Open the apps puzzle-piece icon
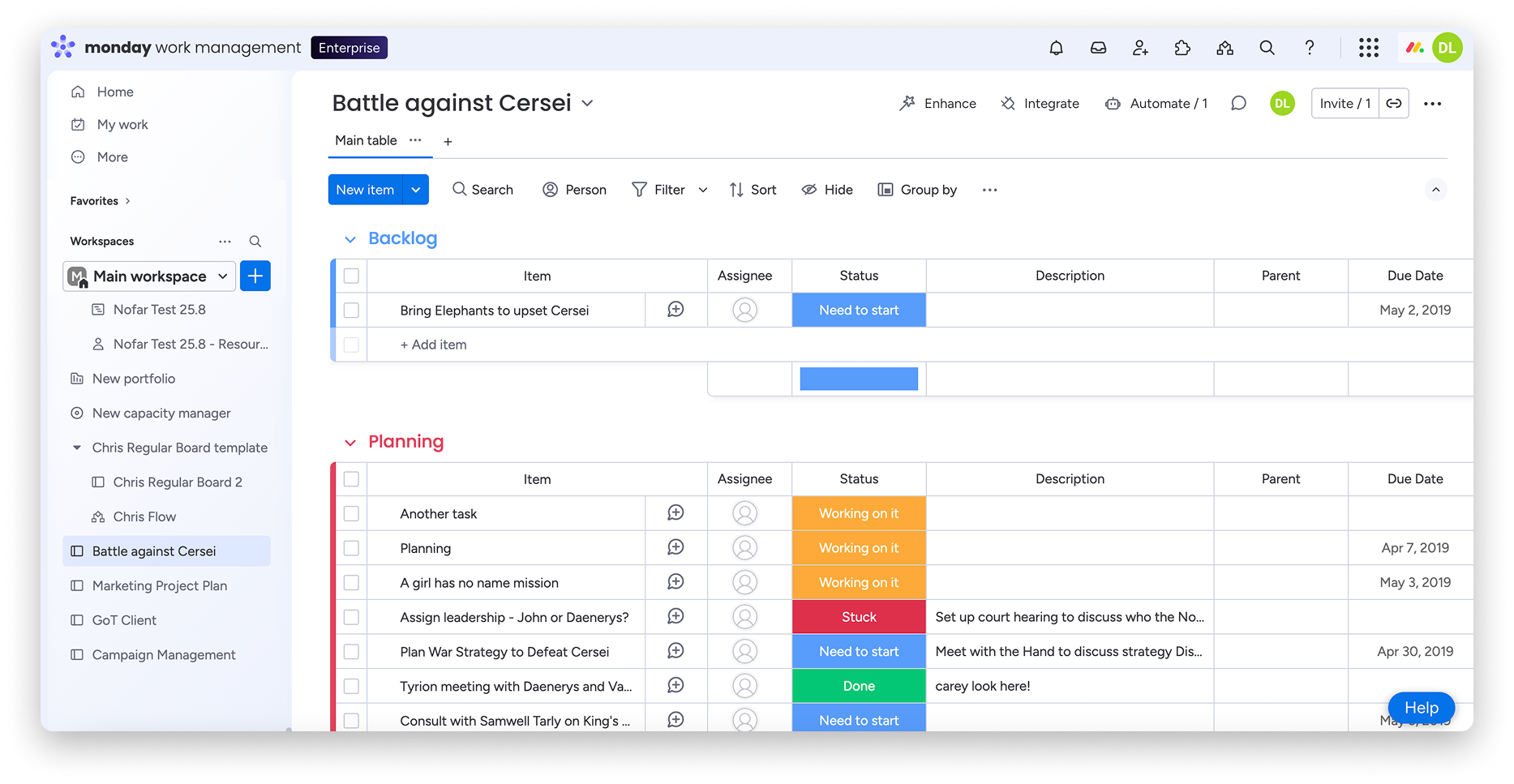This screenshot has width=1514, height=784. click(x=1182, y=48)
